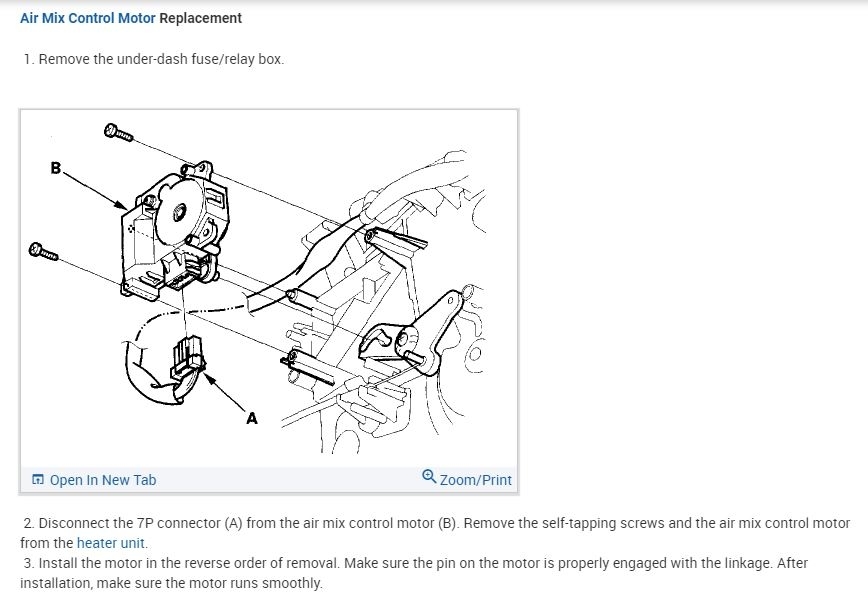Screen dimensions: 868x605
Task: Click the arrow pointing from label A
Action: (x=225, y=392)
